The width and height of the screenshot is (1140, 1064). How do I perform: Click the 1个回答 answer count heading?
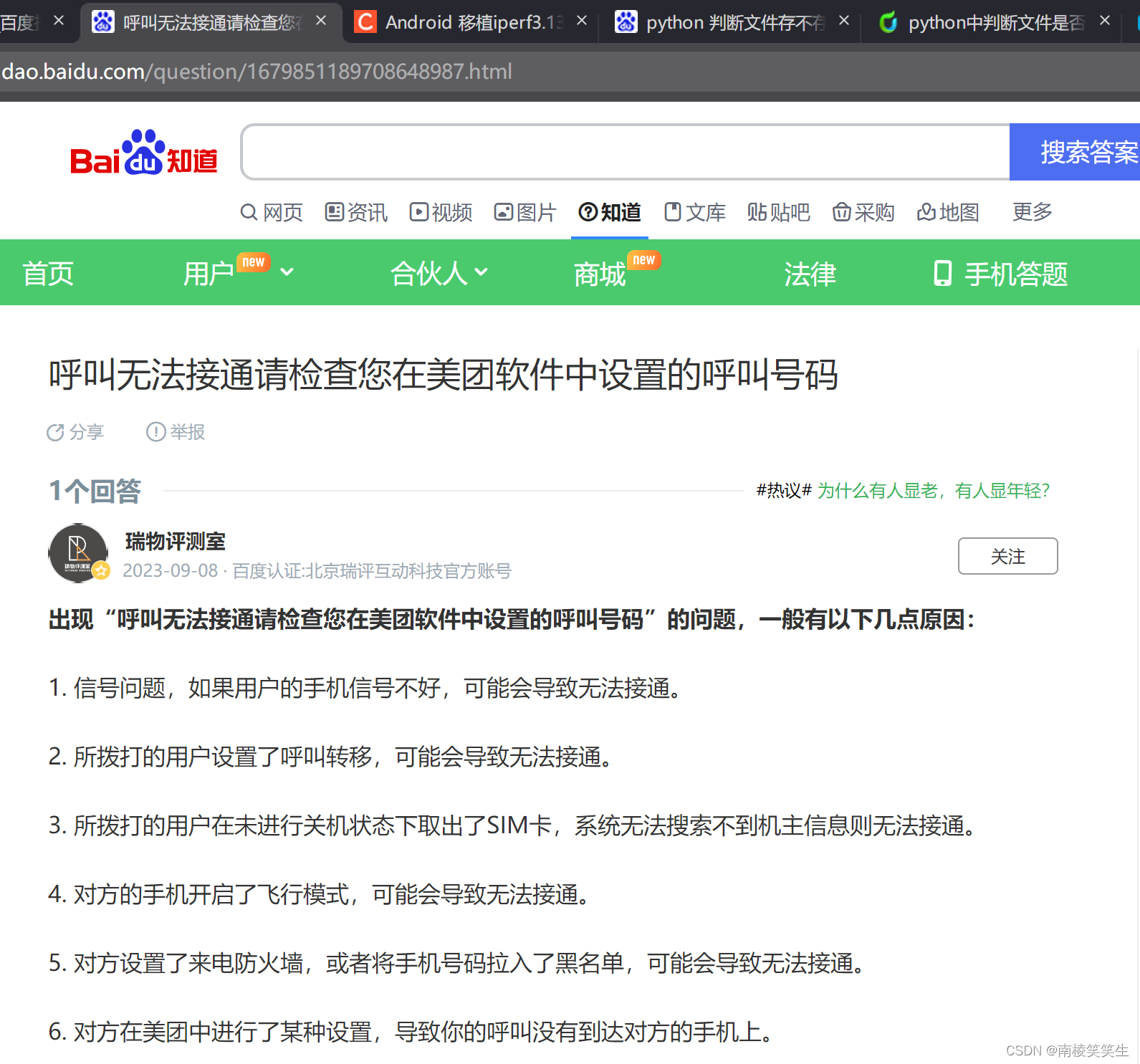coord(95,492)
